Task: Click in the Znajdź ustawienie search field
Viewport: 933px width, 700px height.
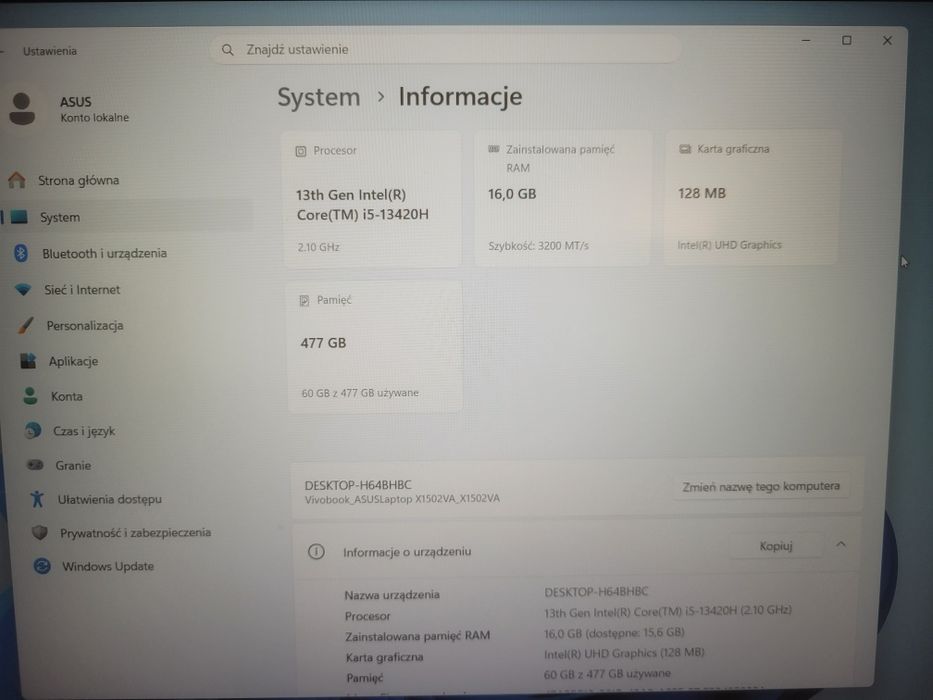Action: click(x=445, y=49)
